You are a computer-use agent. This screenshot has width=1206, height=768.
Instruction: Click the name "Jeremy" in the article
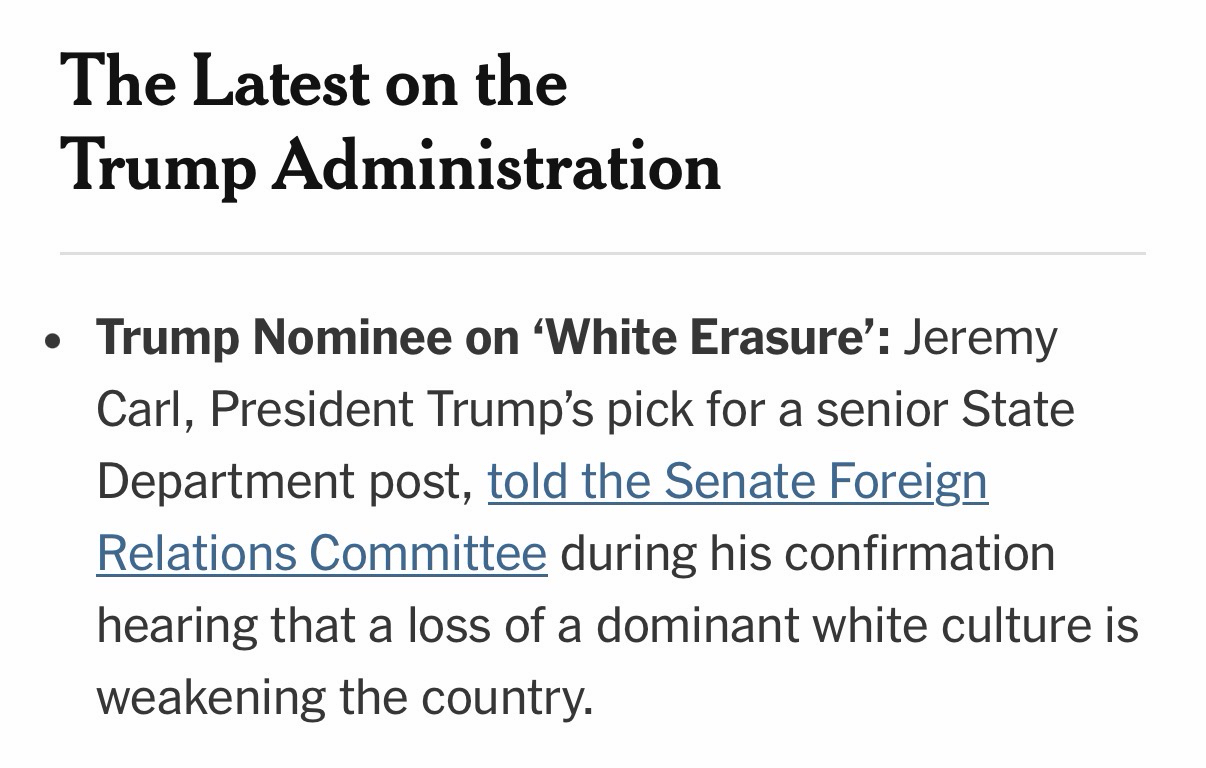pyautogui.click(x=980, y=338)
